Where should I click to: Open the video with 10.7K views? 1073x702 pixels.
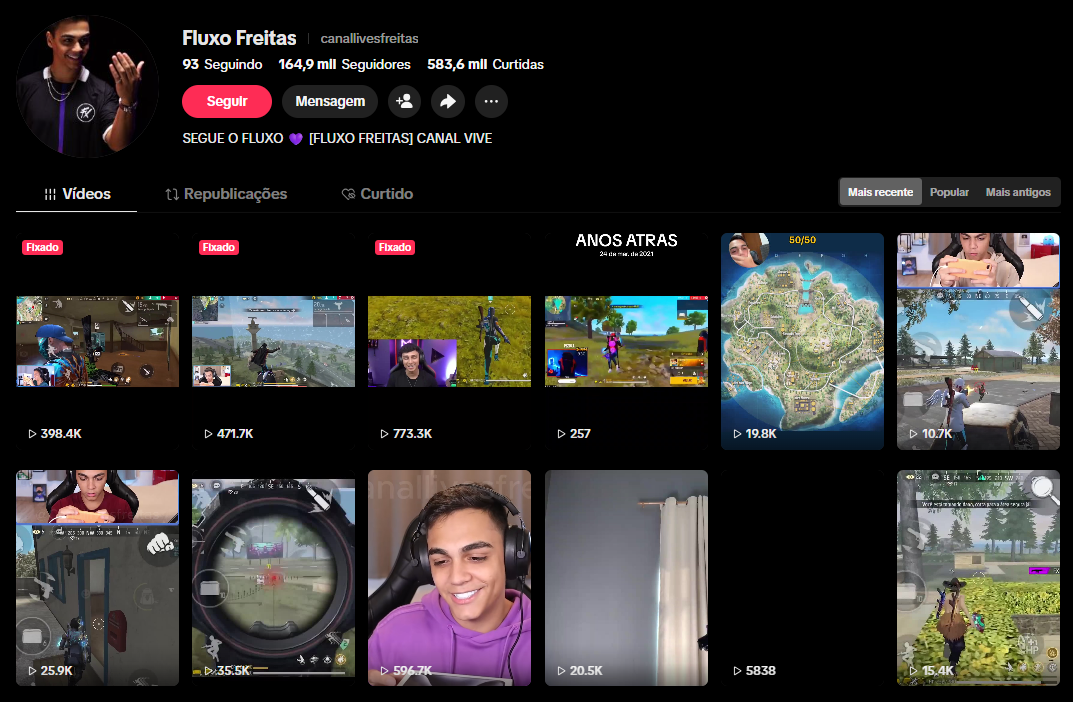point(979,341)
